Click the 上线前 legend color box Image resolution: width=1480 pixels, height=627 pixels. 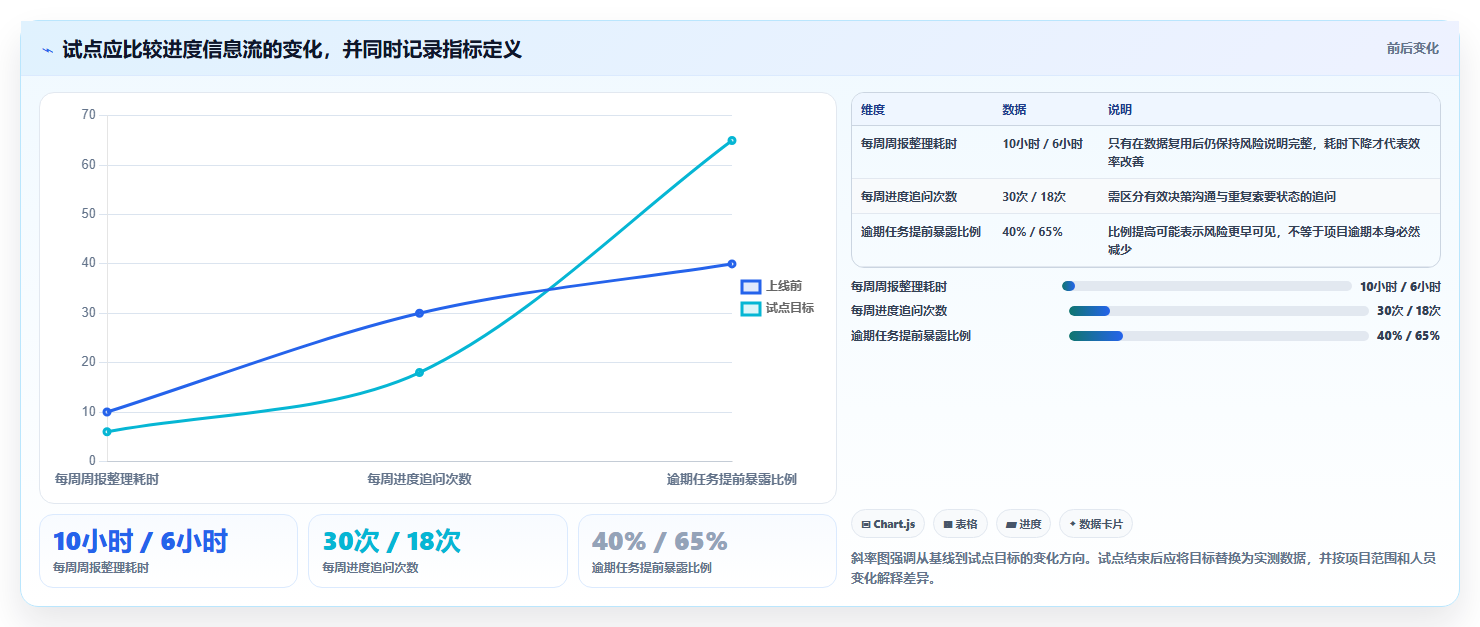click(x=751, y=286)
